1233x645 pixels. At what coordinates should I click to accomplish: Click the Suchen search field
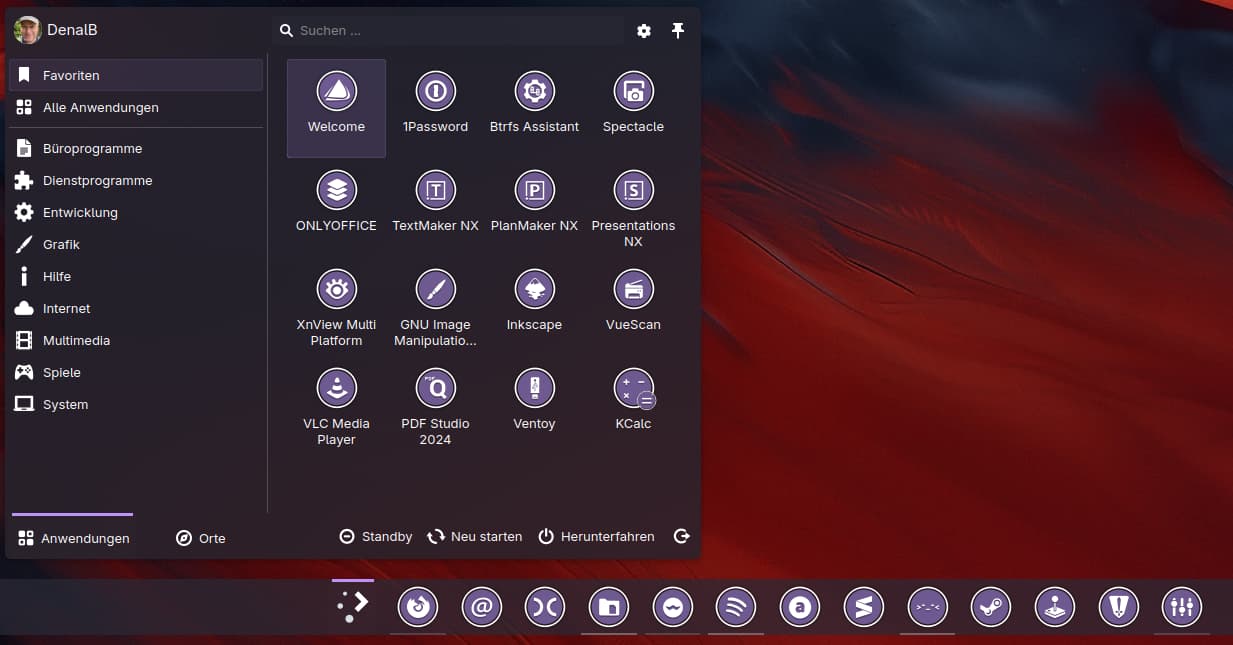click(x=450, y=31)
